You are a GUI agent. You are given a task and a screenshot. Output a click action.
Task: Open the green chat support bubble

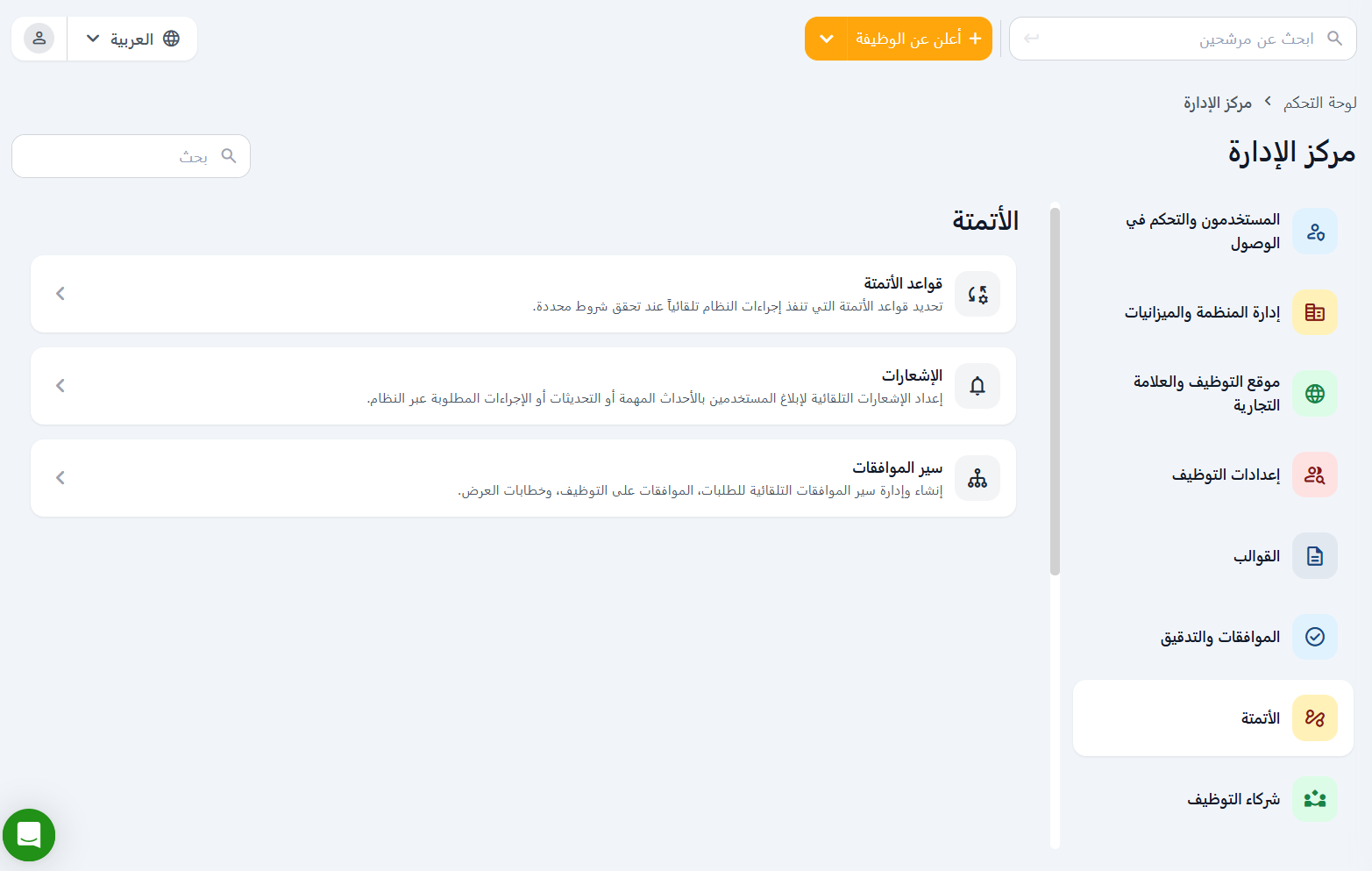tap(29, 835)
